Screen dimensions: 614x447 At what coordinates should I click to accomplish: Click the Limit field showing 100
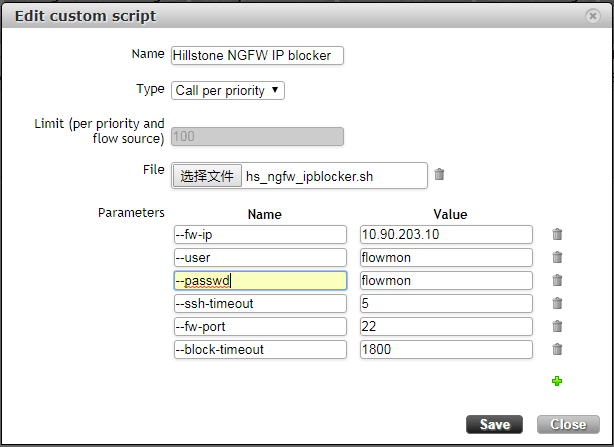coord(258,136)
